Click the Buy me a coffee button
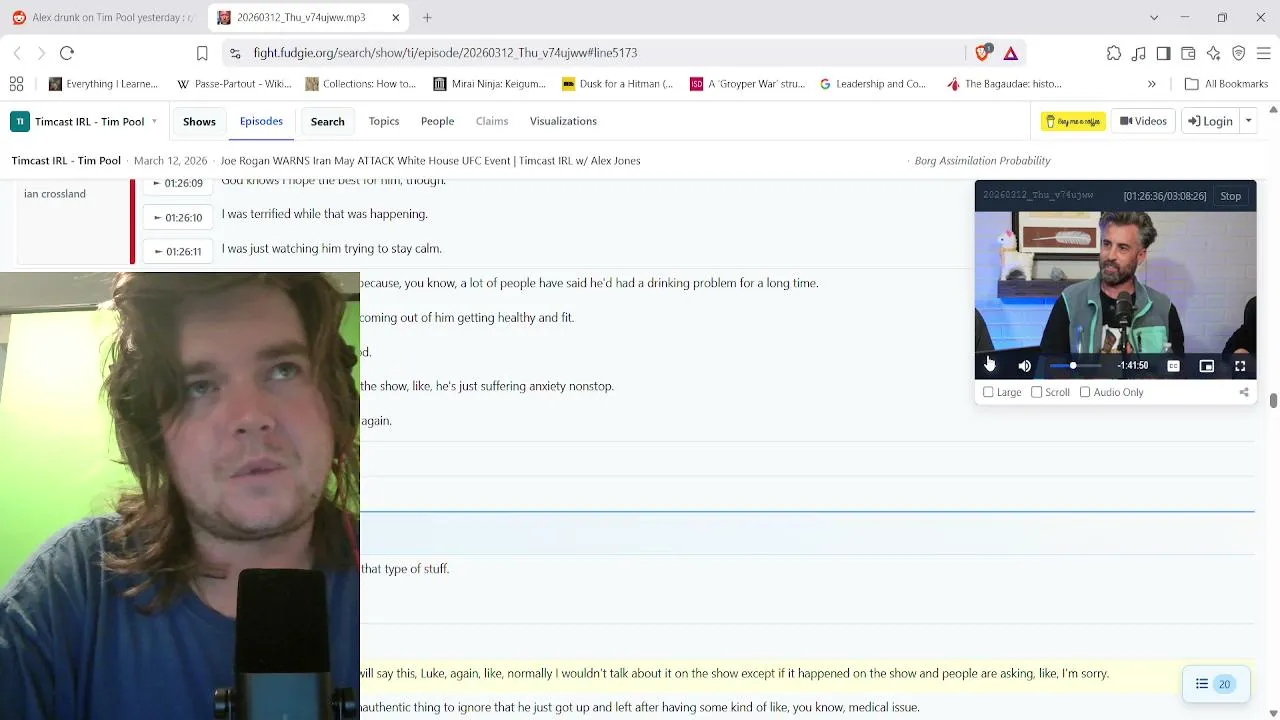The width and height of the screenshot is (1280, 720). 1073,121
